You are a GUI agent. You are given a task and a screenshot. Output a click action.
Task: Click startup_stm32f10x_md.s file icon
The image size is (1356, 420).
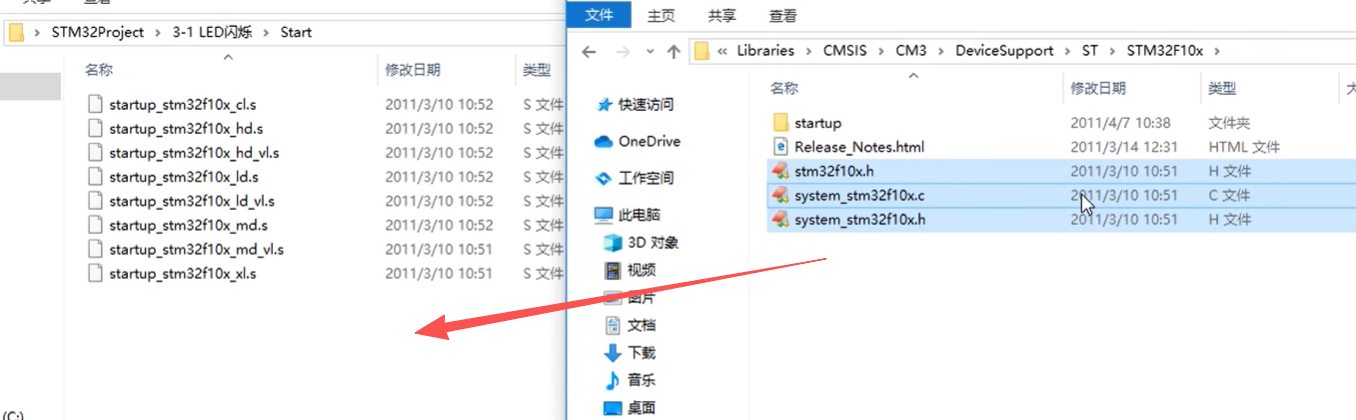tap(95, 225)
